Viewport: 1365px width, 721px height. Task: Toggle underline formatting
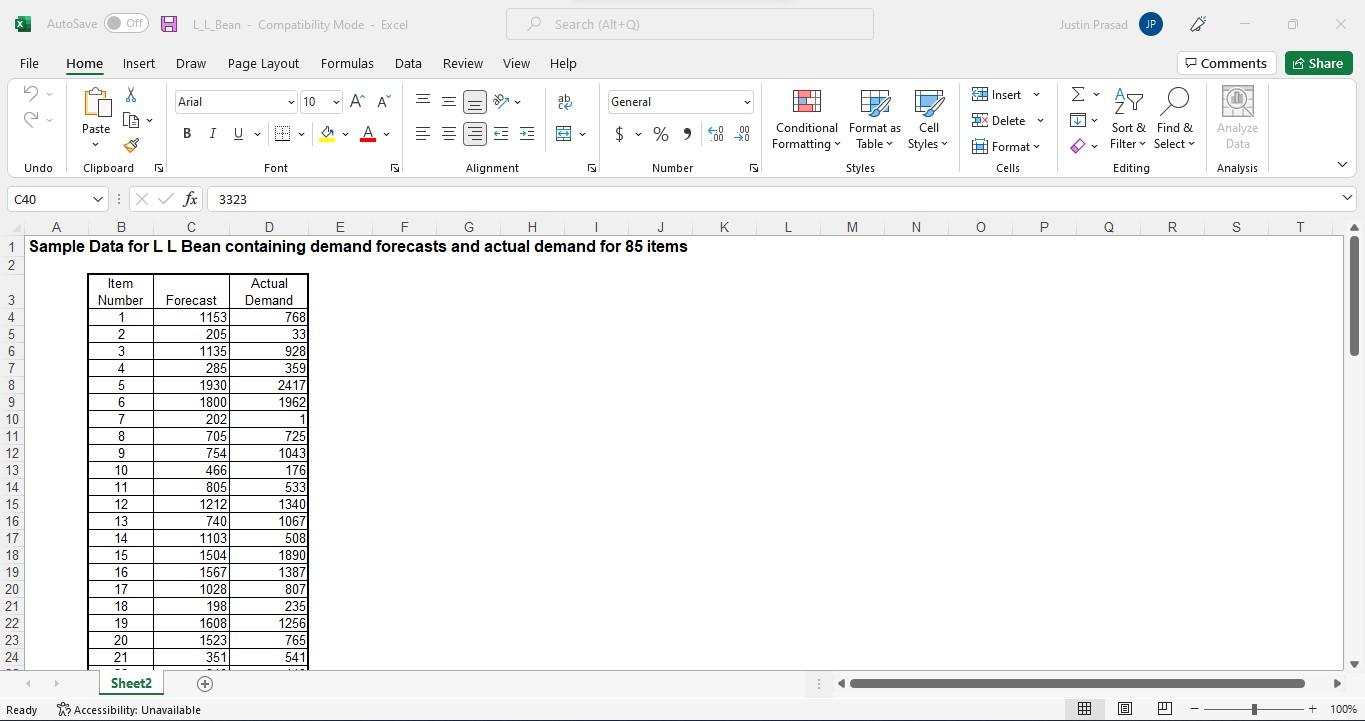pyautogui.click(x=237, y=133)
